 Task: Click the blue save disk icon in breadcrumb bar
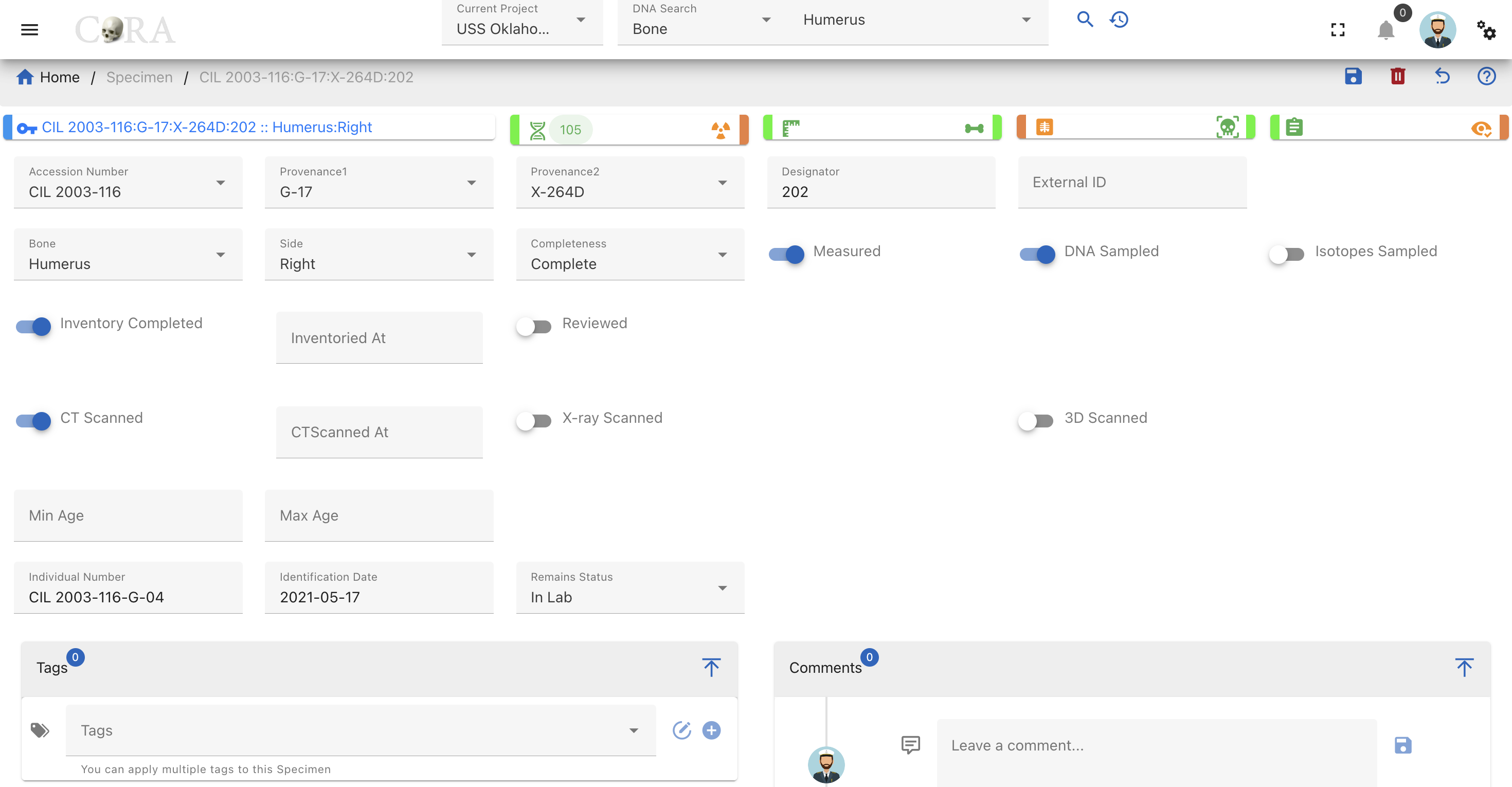coord(1353,76)
